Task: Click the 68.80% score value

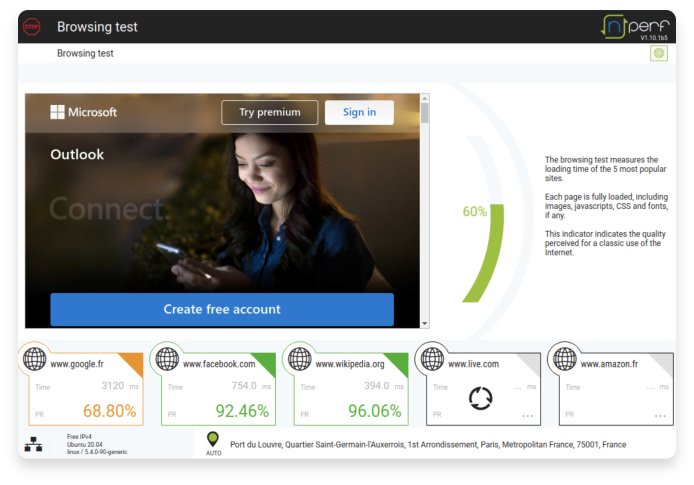Action: [x=110, y=411]
